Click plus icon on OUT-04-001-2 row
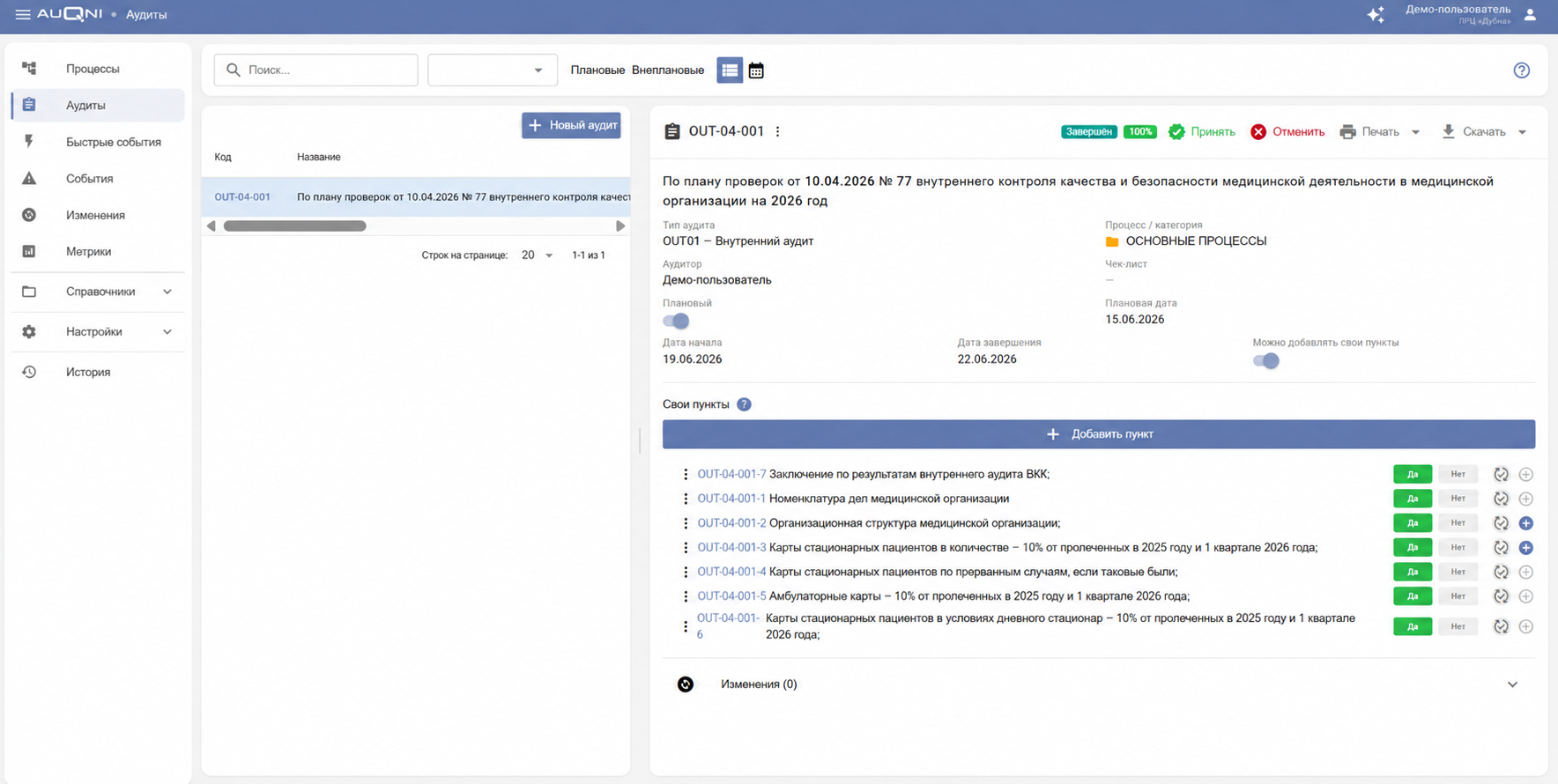The width and height of the screenshot is (1558, 784). (1526, 523)
